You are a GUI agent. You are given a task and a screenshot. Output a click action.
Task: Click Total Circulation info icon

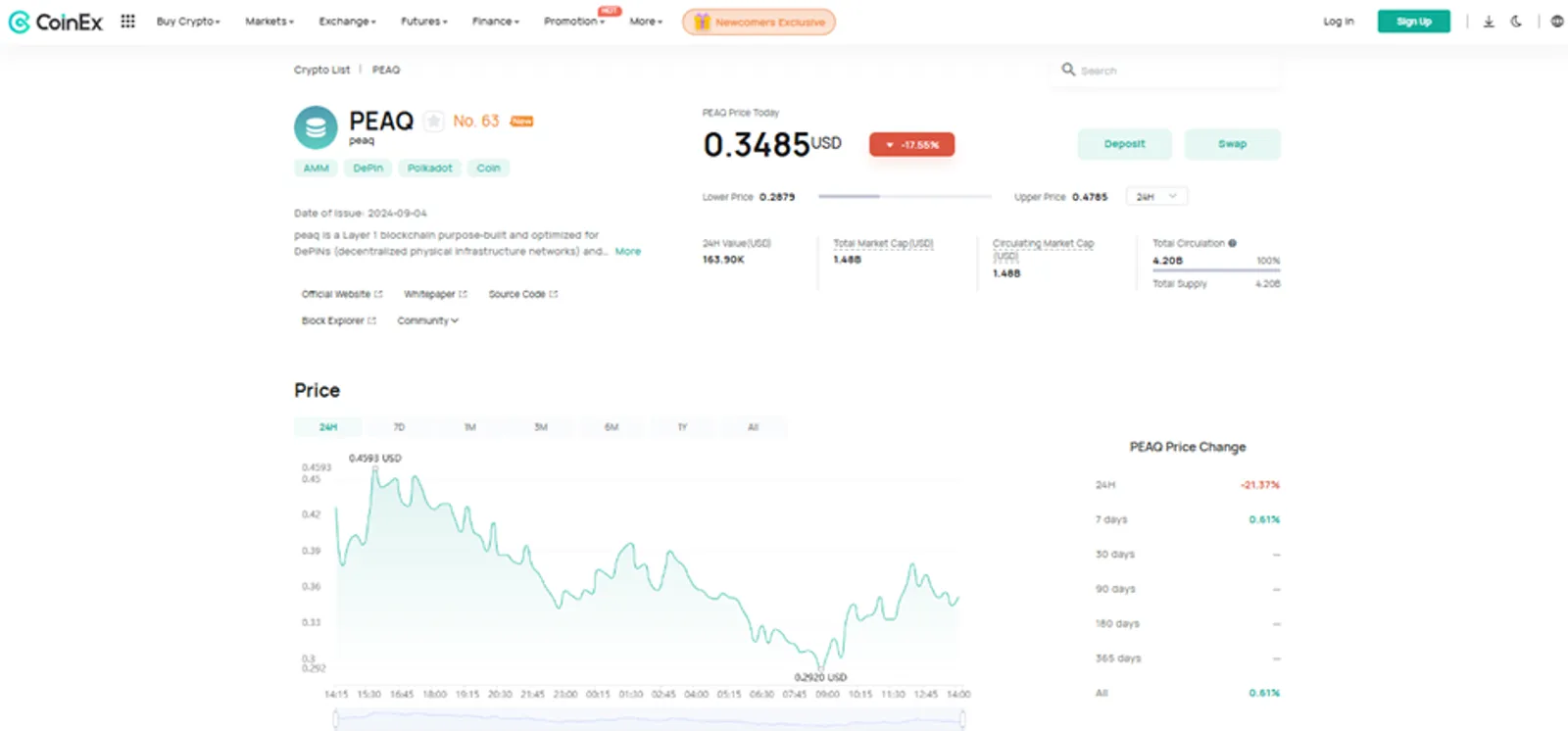(1232, 243)
